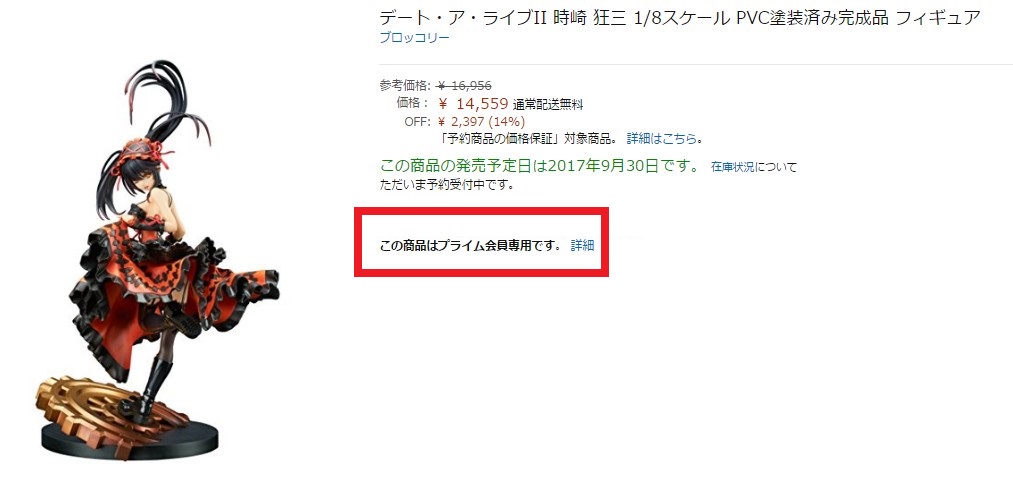Click the OFF: label
The height and width of the screenshot is (479, 1013).
(417, 122)
